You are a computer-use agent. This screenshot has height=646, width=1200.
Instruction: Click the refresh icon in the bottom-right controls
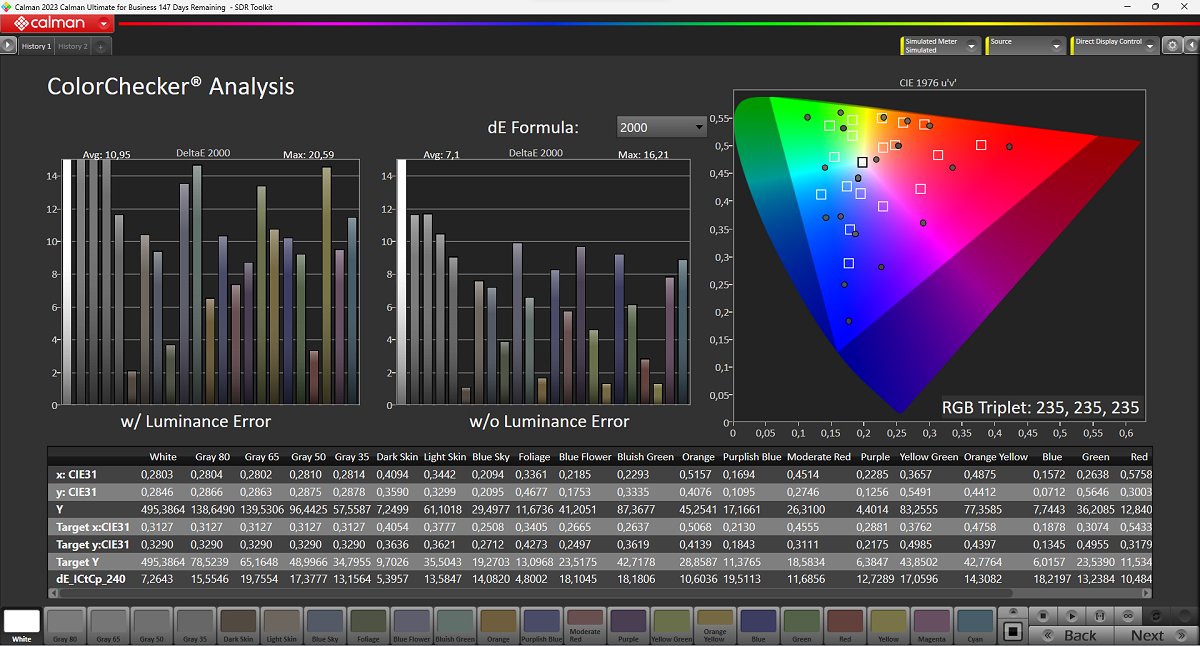pyautogui.click(x=1158, y=616)
